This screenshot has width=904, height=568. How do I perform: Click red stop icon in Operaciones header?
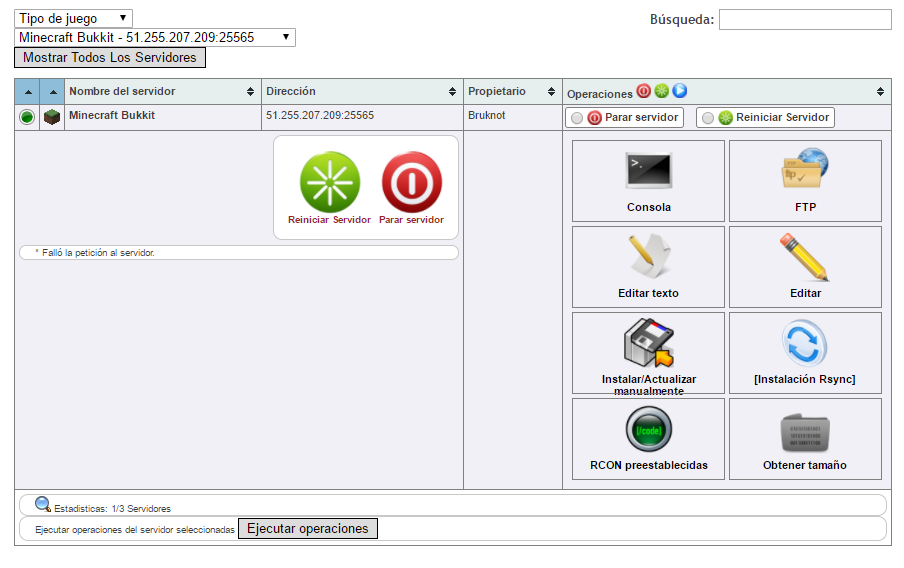point(643,91)
